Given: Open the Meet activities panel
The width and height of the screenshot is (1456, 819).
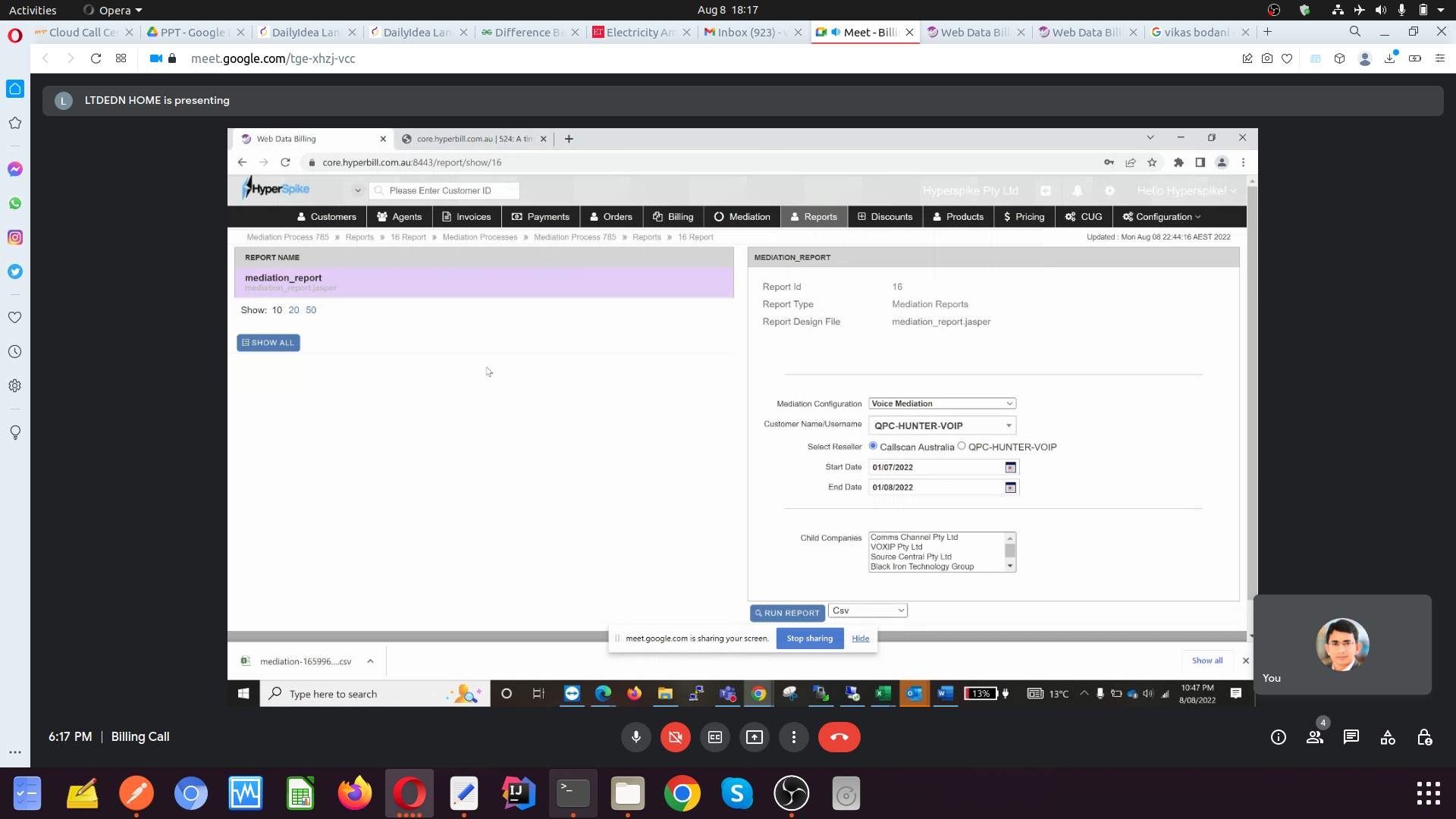Looking at the screenshot, I should point(1387,737).
